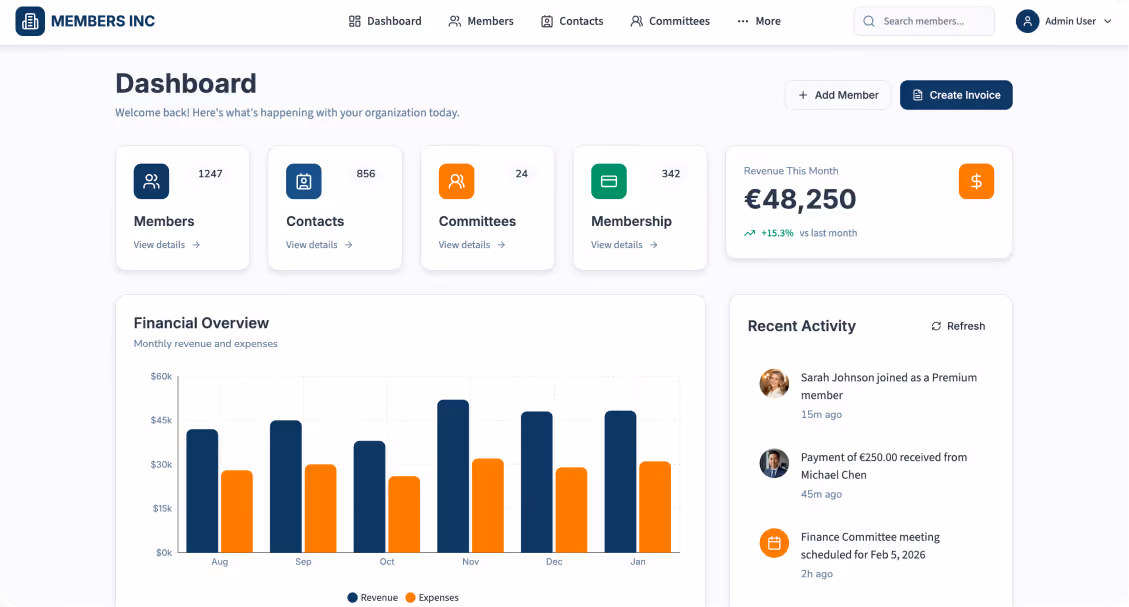Toggle the Revenue legend in Financial Overview
Viewport: 1129px width, 607px height.
[372, 597]
